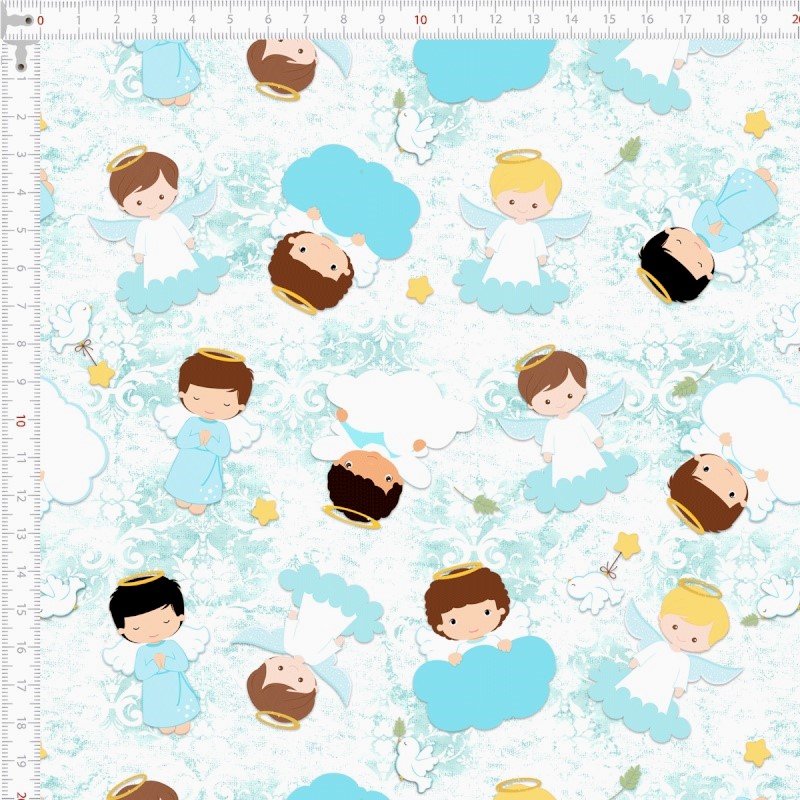Select number 13 on the horizontal ruler
This screenshot has width=800, height=800.
(x=533, y=19)
